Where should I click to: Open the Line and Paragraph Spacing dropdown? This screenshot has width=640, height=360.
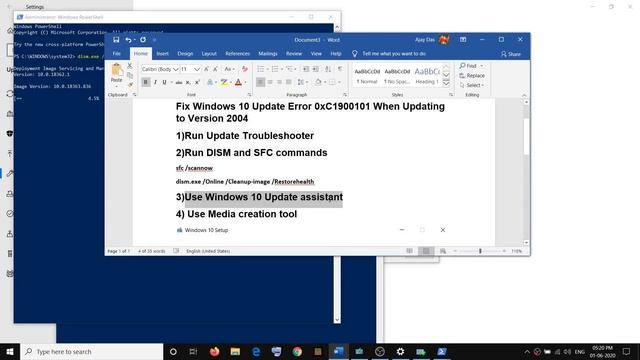point(302,82)
